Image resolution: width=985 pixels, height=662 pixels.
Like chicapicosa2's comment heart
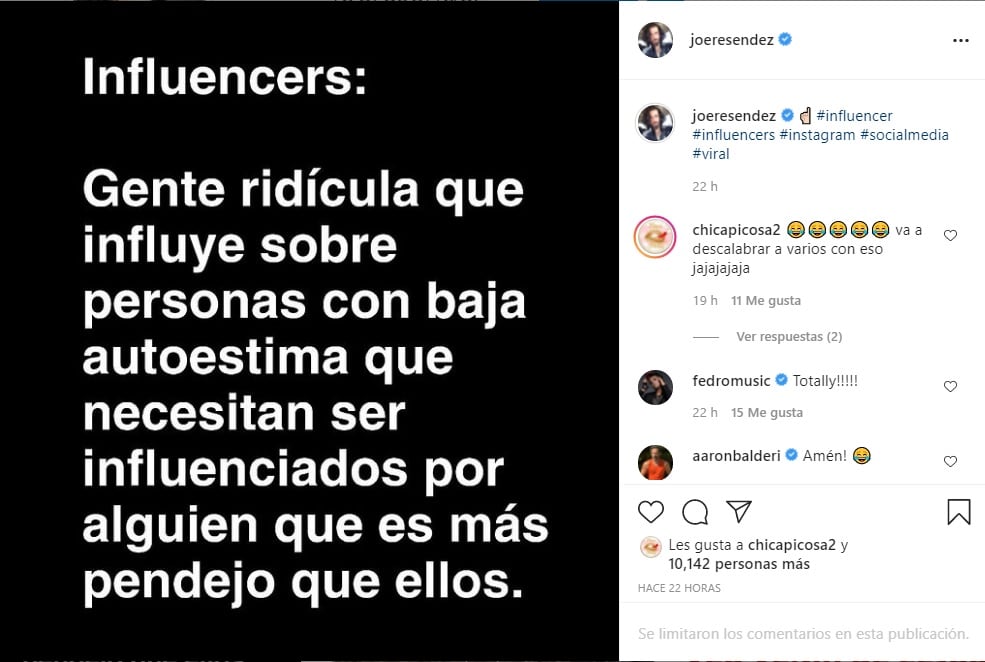[950, 236]
